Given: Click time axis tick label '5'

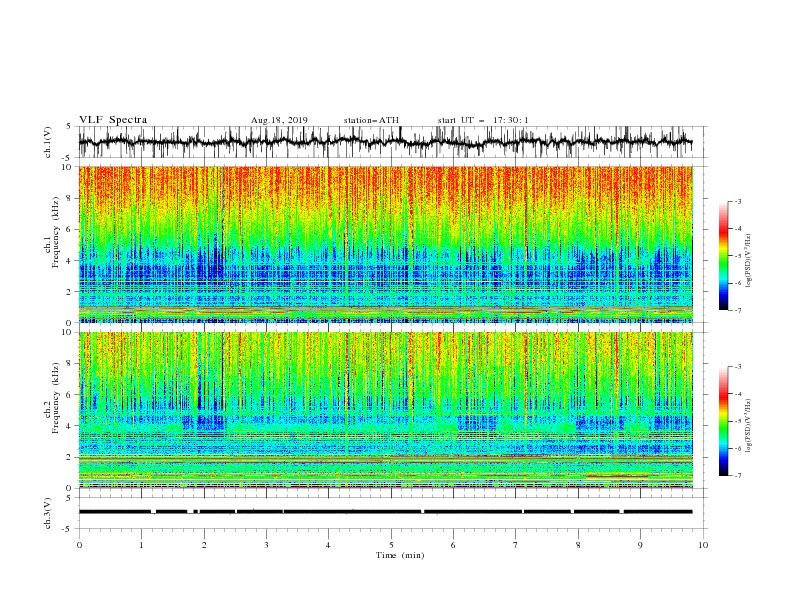Looking at the screenshot, I should pos(391,545).
